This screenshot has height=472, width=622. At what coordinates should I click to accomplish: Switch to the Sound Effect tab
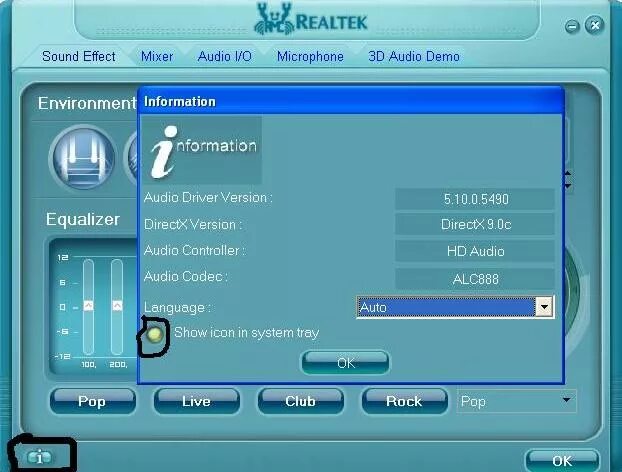[79, 56]
